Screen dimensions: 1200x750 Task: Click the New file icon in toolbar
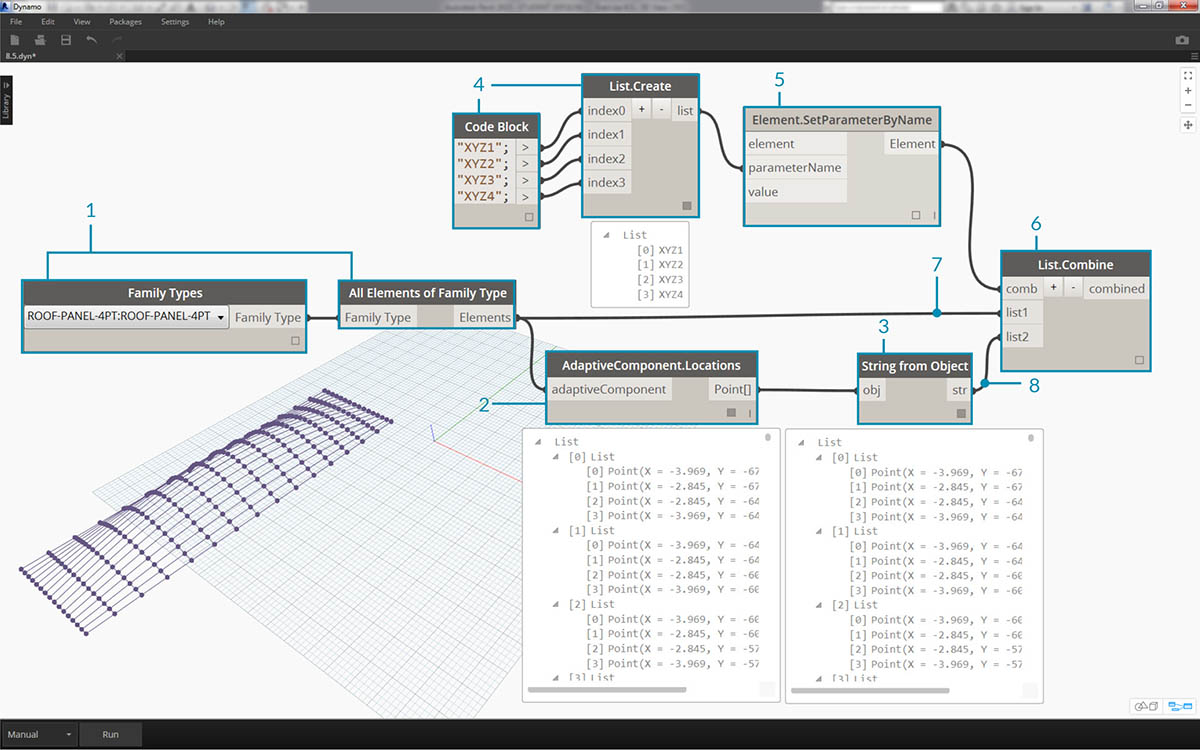pos(15,40)
